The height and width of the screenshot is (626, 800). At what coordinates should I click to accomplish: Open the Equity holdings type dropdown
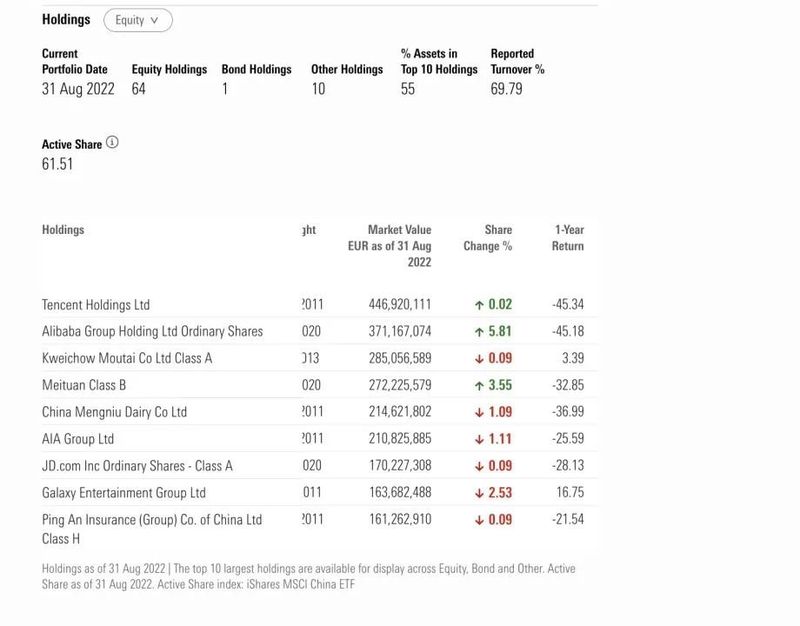(x=137, y=20)
